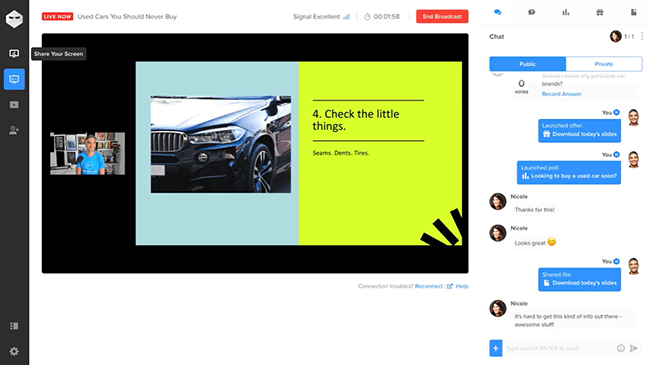Click the Record Answer link

pos(561,94)
